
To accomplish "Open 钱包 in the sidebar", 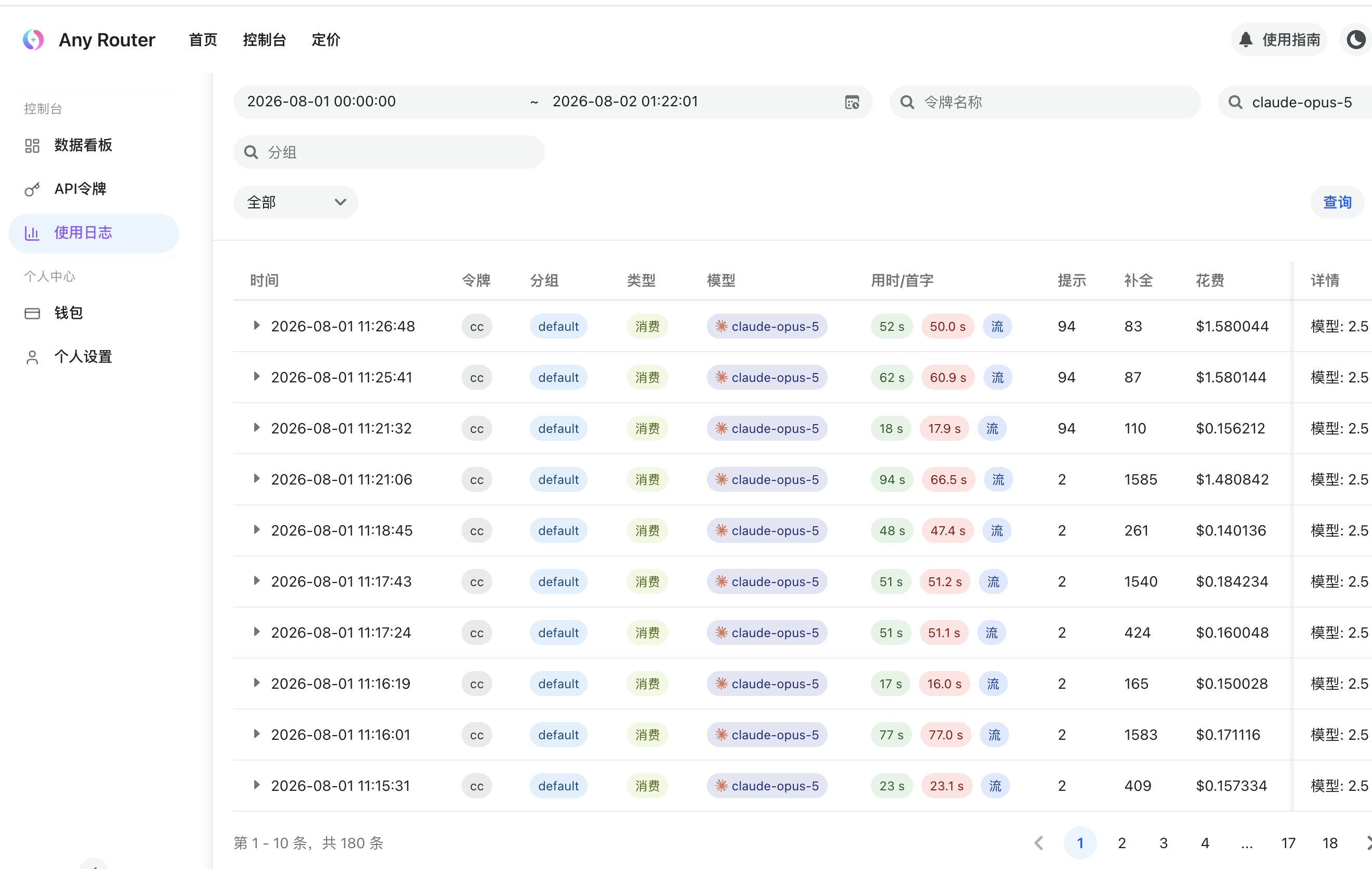I will point(93,314).
